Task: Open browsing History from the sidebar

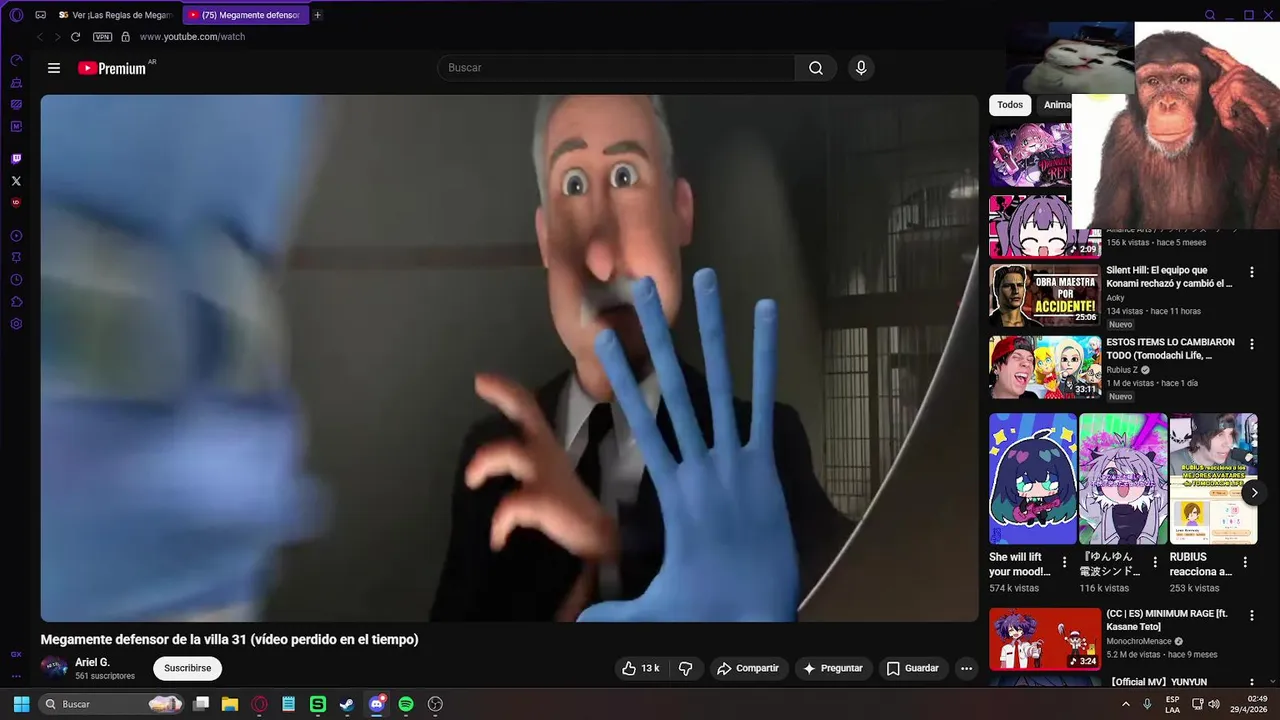Action: point(16,280)
